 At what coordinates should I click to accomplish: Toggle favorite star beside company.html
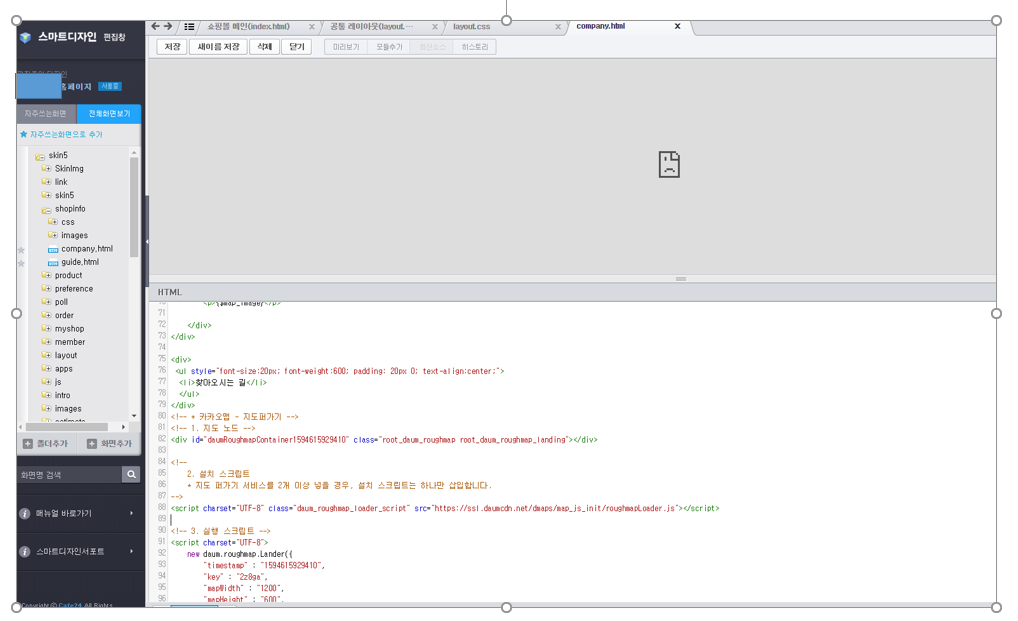pyautogui.click(x=21, y=250)
